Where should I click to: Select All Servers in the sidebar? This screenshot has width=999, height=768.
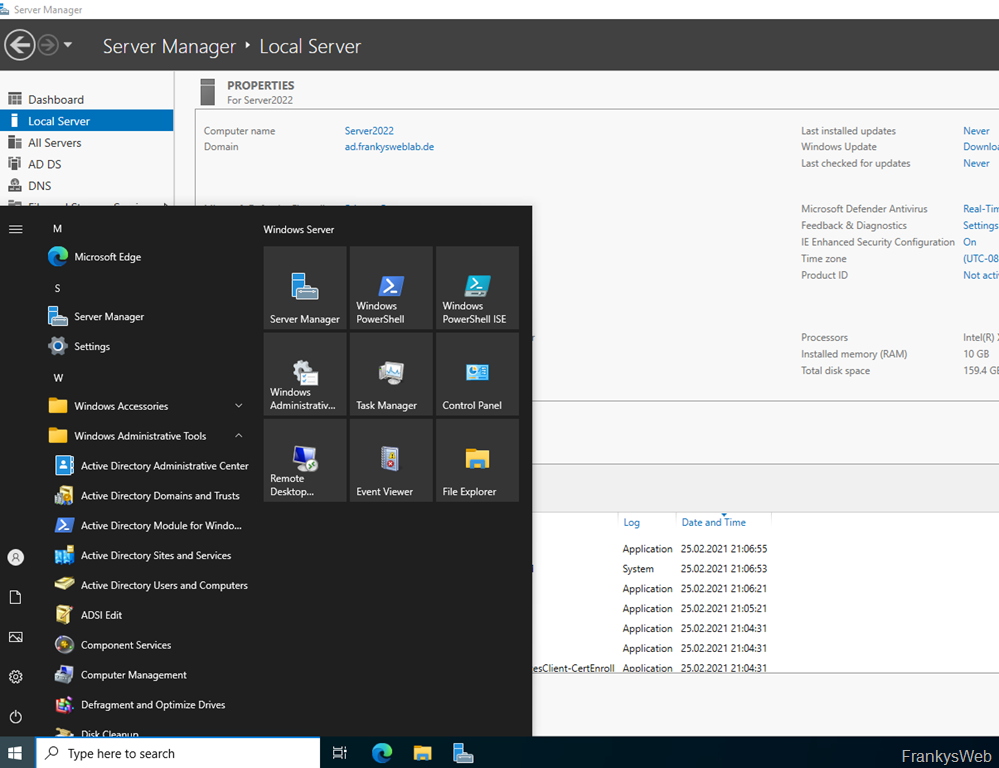54,143
